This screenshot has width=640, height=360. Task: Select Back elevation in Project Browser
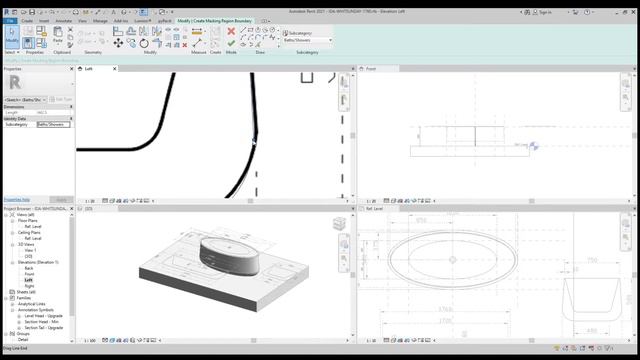point(29,268)
